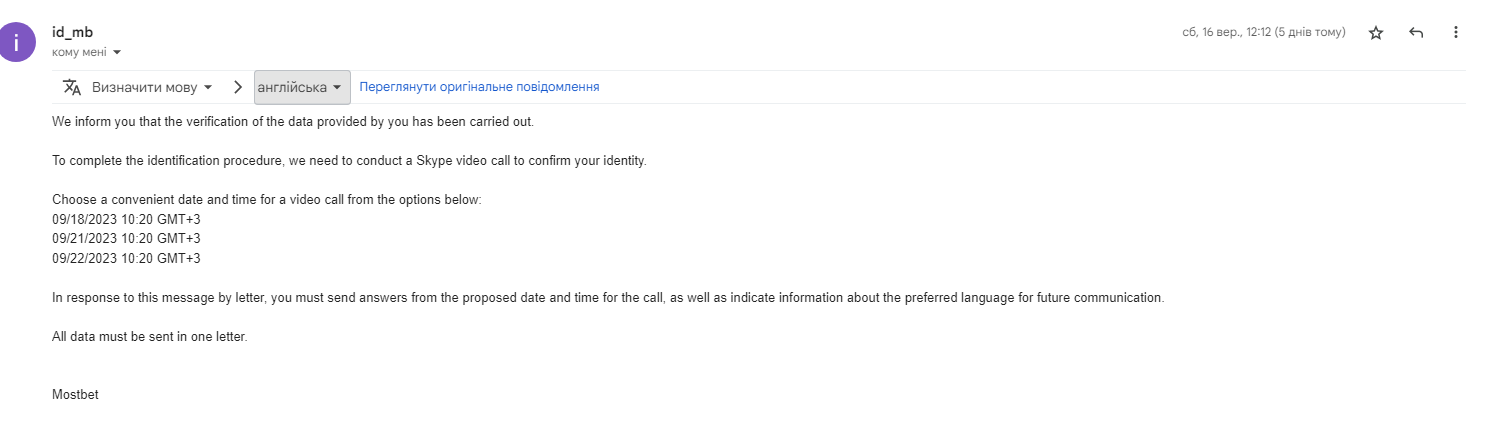
Task: Click the 09/22/2023 10:20 date option line
Action: pos(126,258)
